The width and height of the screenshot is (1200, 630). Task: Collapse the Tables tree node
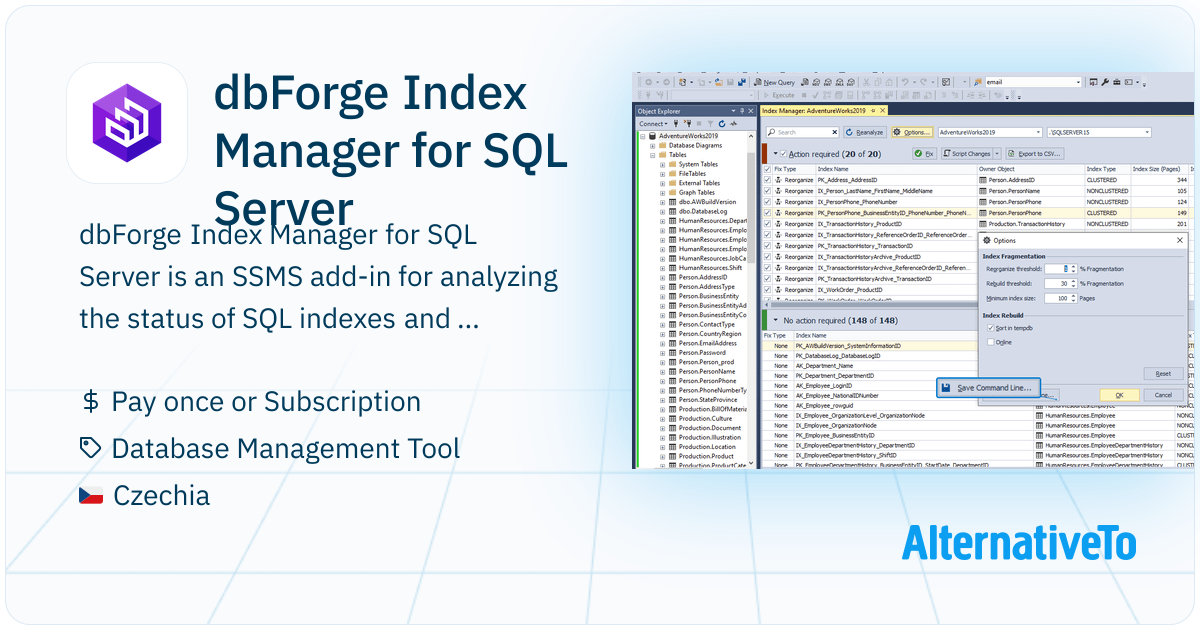(652, 155)
